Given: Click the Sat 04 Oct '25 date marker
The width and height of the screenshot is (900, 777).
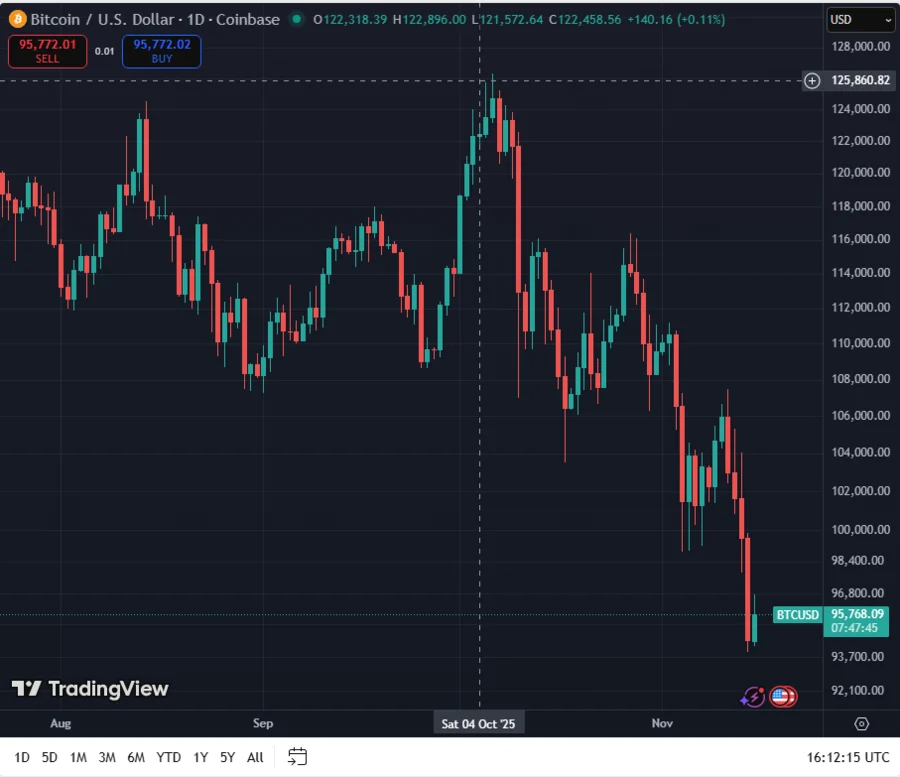Looking at the screenshot, I should pos(478,722).
